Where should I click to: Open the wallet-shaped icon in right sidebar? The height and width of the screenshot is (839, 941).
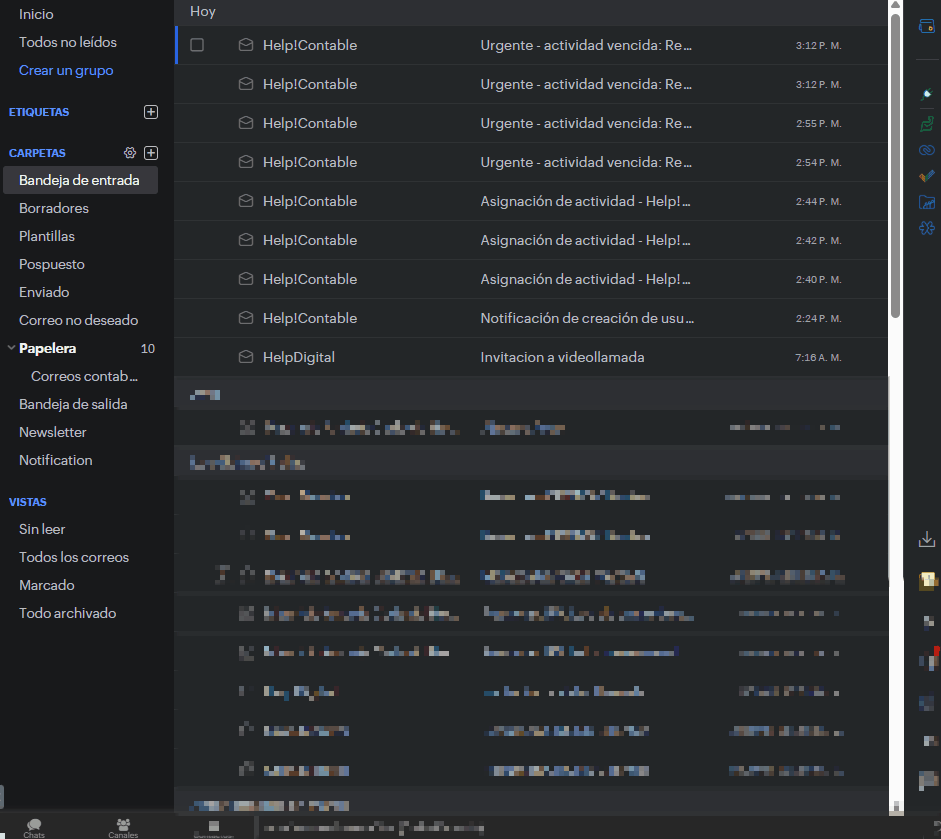(x=927, y=26)
